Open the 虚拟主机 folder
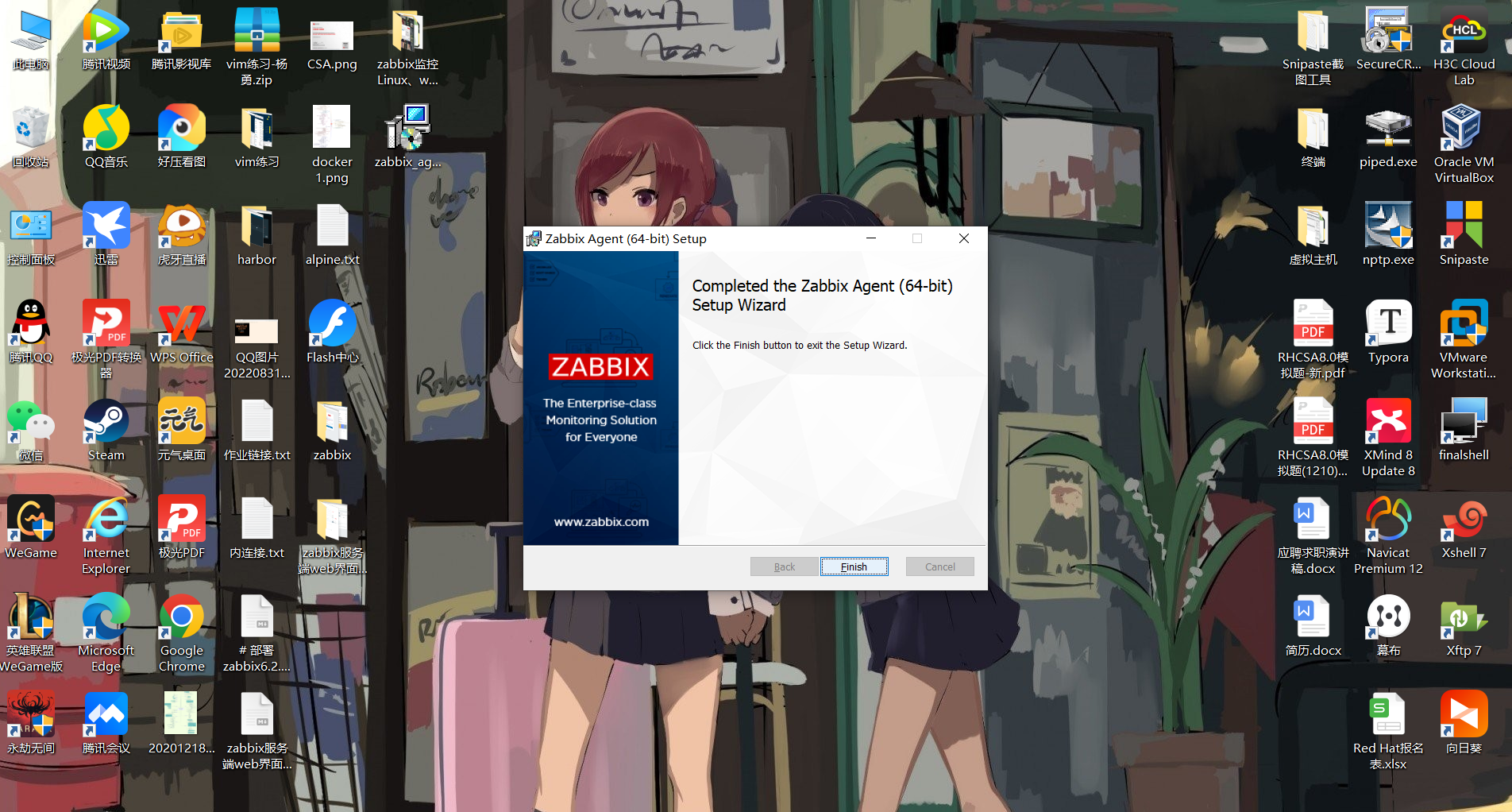This screenshot has width=1512, height=812. [x=1313, y=235]
